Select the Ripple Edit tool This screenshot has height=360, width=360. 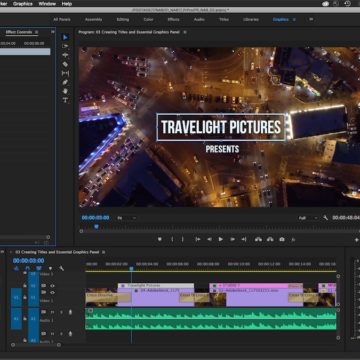[x=65, y=55]
